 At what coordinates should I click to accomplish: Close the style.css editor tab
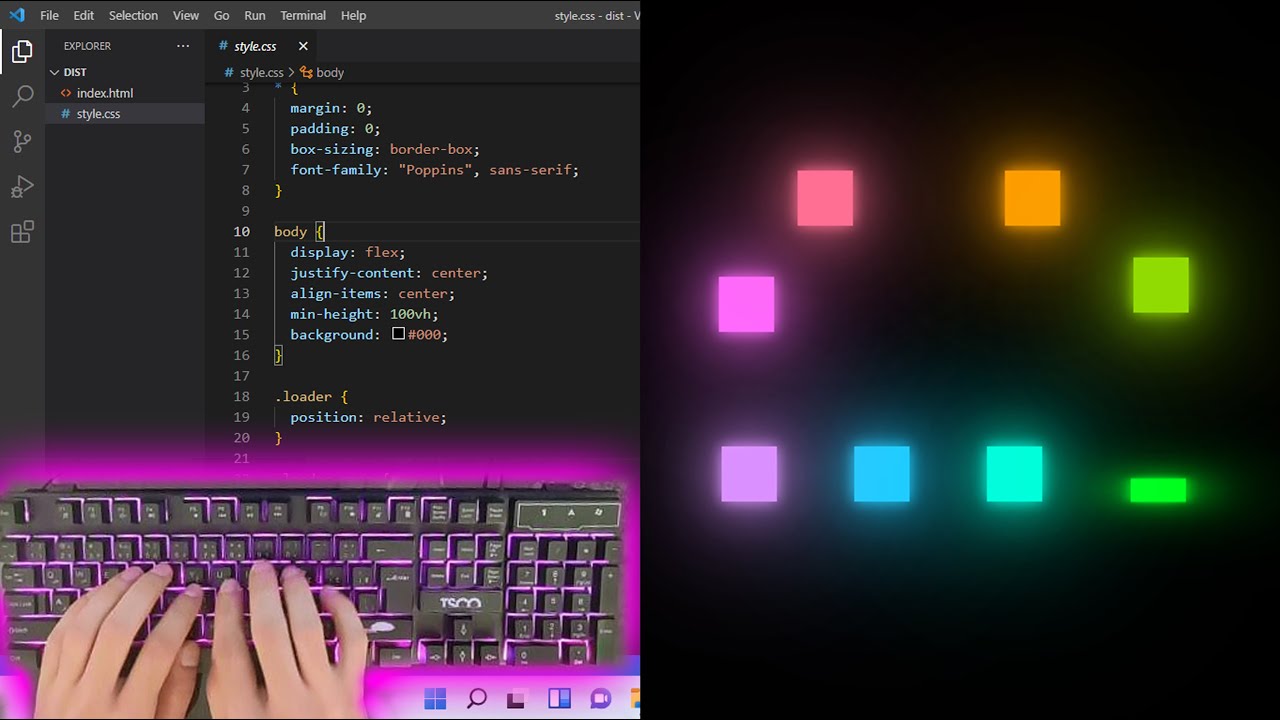pyautogui.click(x=303, y=46)
